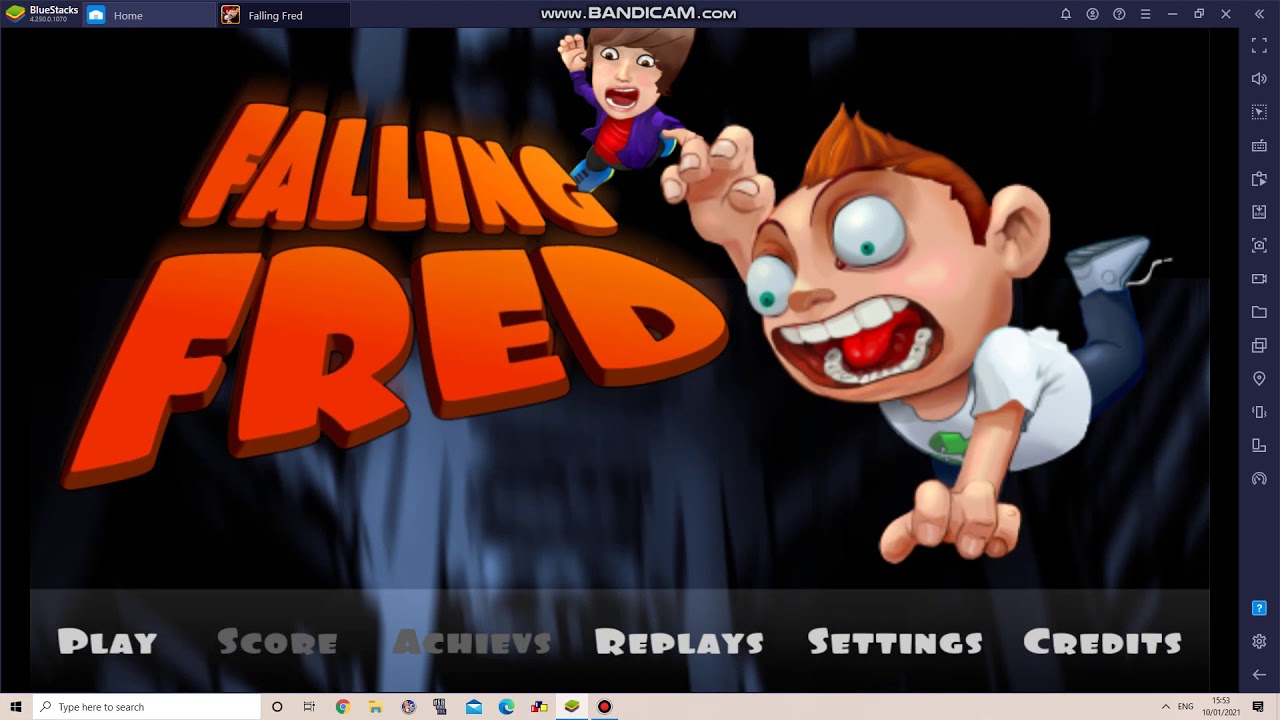Open Credits in the game menu
This screenshot has width=1280, height=720.
tap(1103, 642)
